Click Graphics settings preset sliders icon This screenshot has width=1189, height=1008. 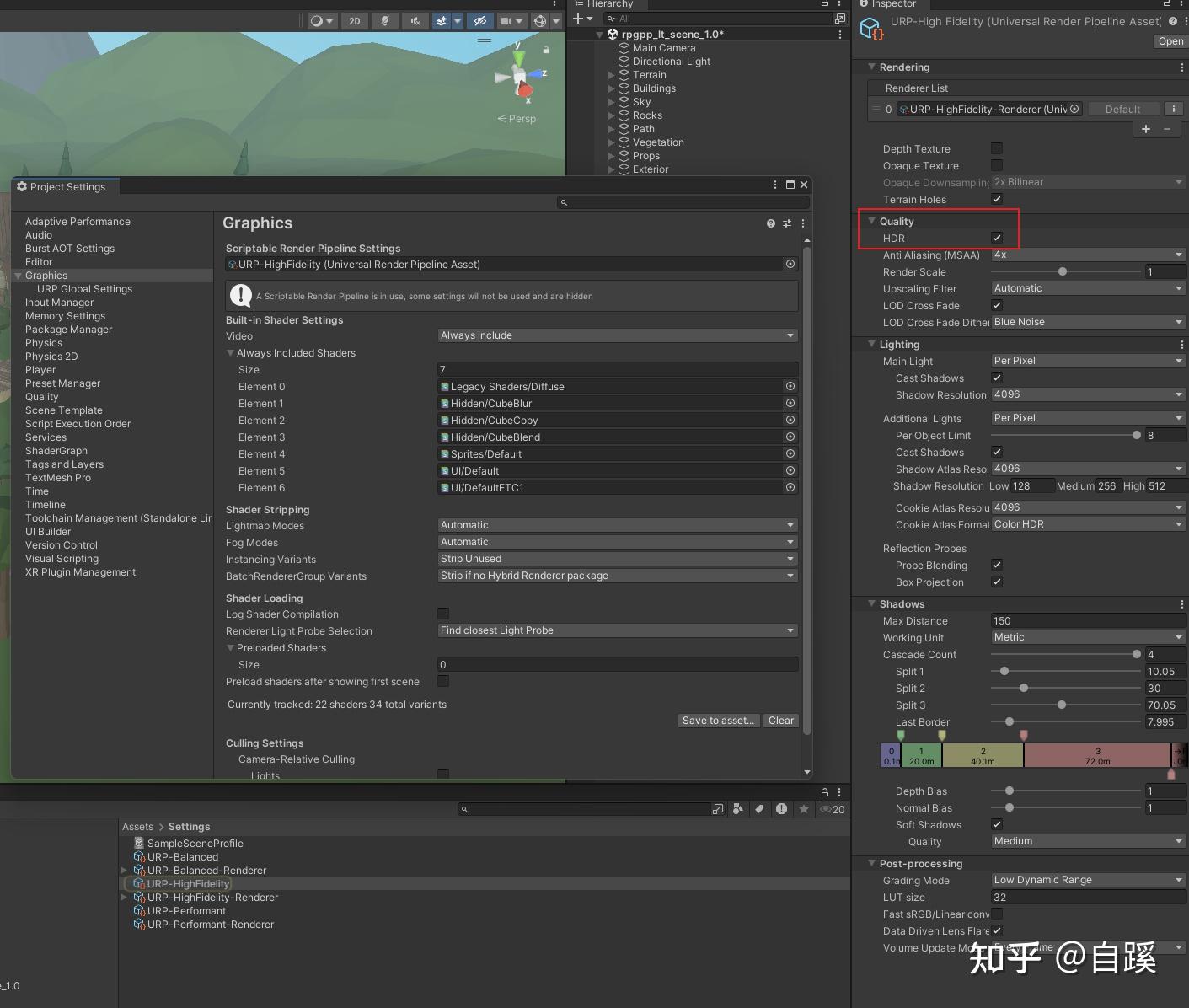pyautogui.click(x=787, y=223)
